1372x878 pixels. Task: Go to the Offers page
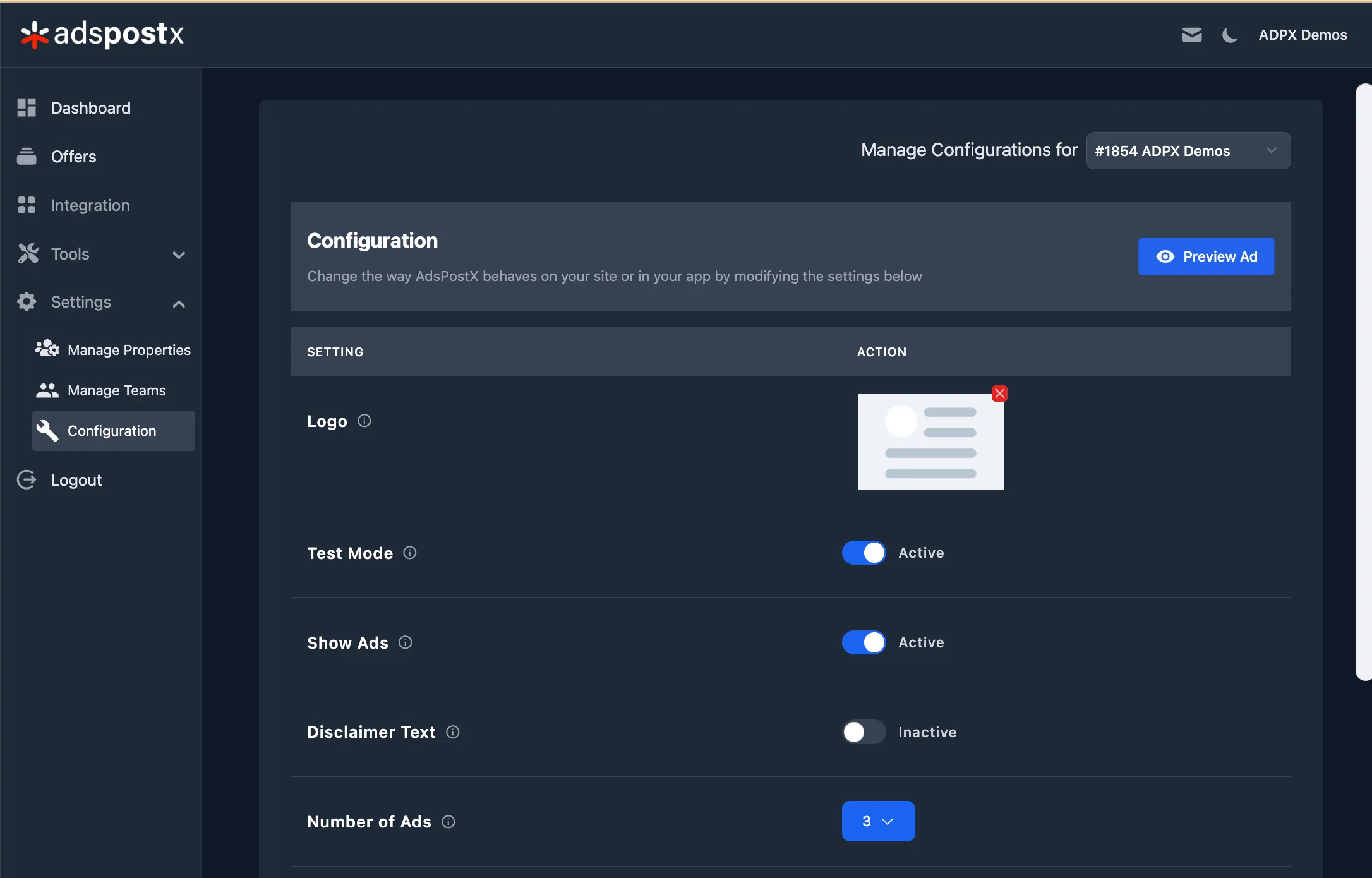[73, 157]
